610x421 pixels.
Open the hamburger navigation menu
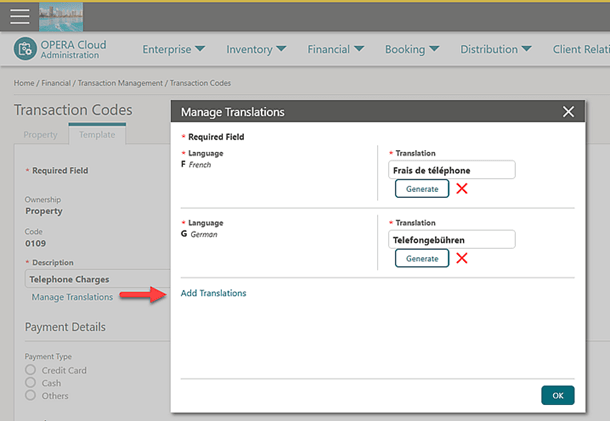[x=19, y=17]
